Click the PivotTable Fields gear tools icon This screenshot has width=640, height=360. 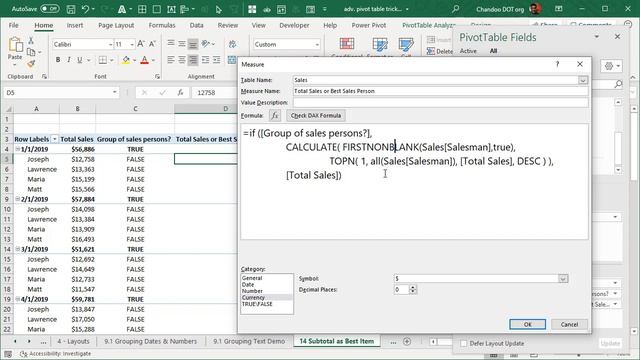click(x=611, y=66)
